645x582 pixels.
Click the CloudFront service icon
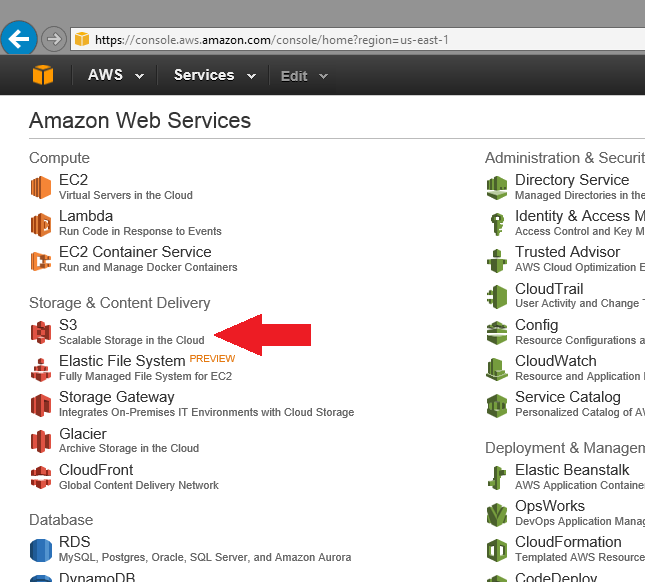coord(41,477)
